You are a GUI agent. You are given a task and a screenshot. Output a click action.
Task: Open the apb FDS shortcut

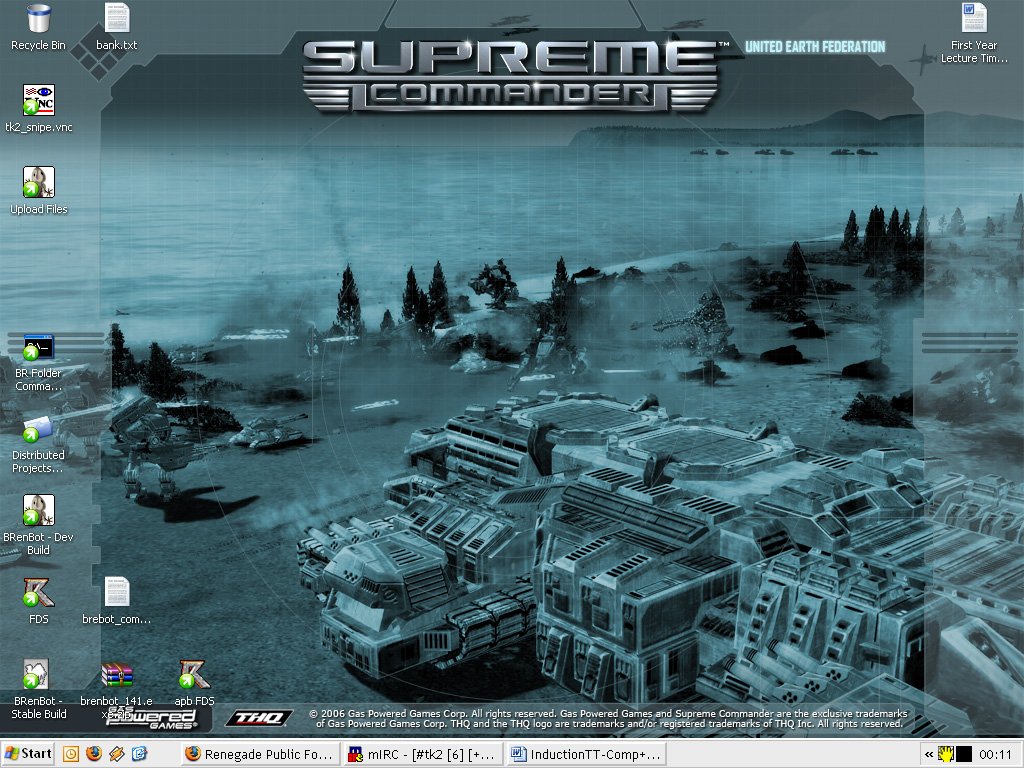click(x=194, y=675)
